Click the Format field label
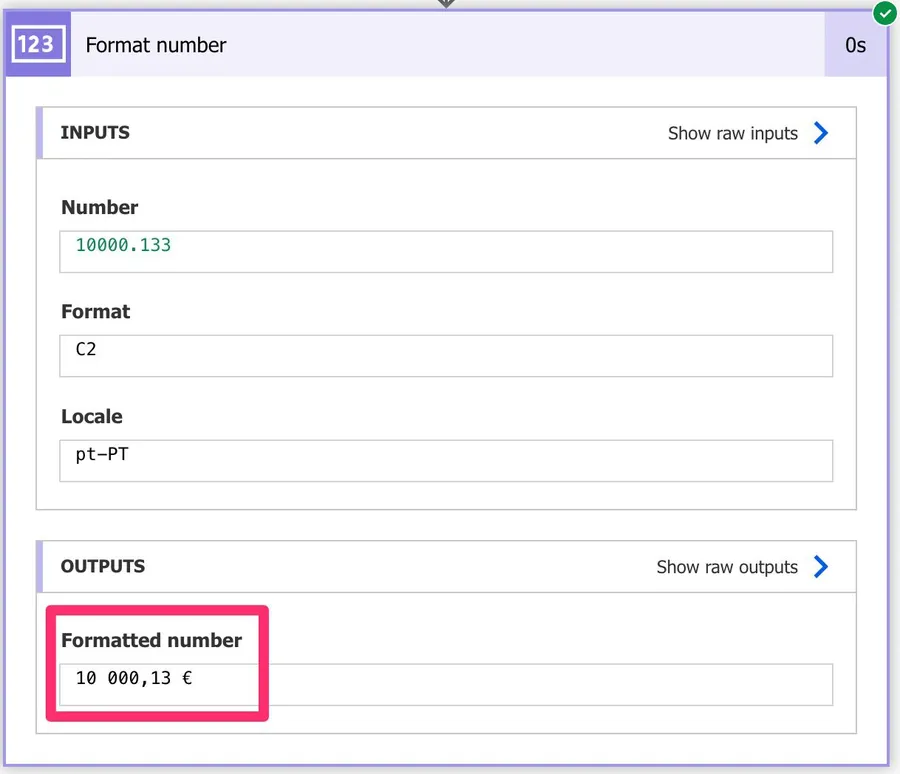The image size is (900, 774). pyautogui.click(x=95, y=312)
